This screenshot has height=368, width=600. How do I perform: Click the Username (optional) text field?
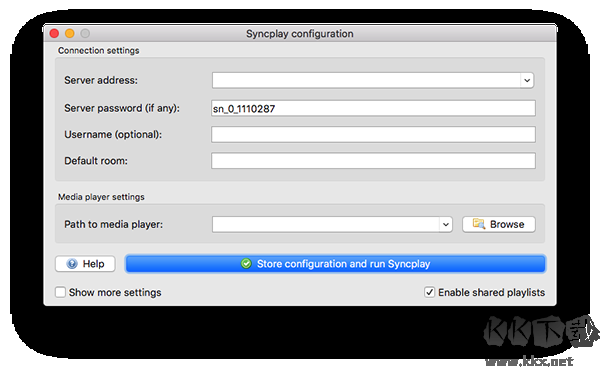pyautogui.click(x=373, y=135)
